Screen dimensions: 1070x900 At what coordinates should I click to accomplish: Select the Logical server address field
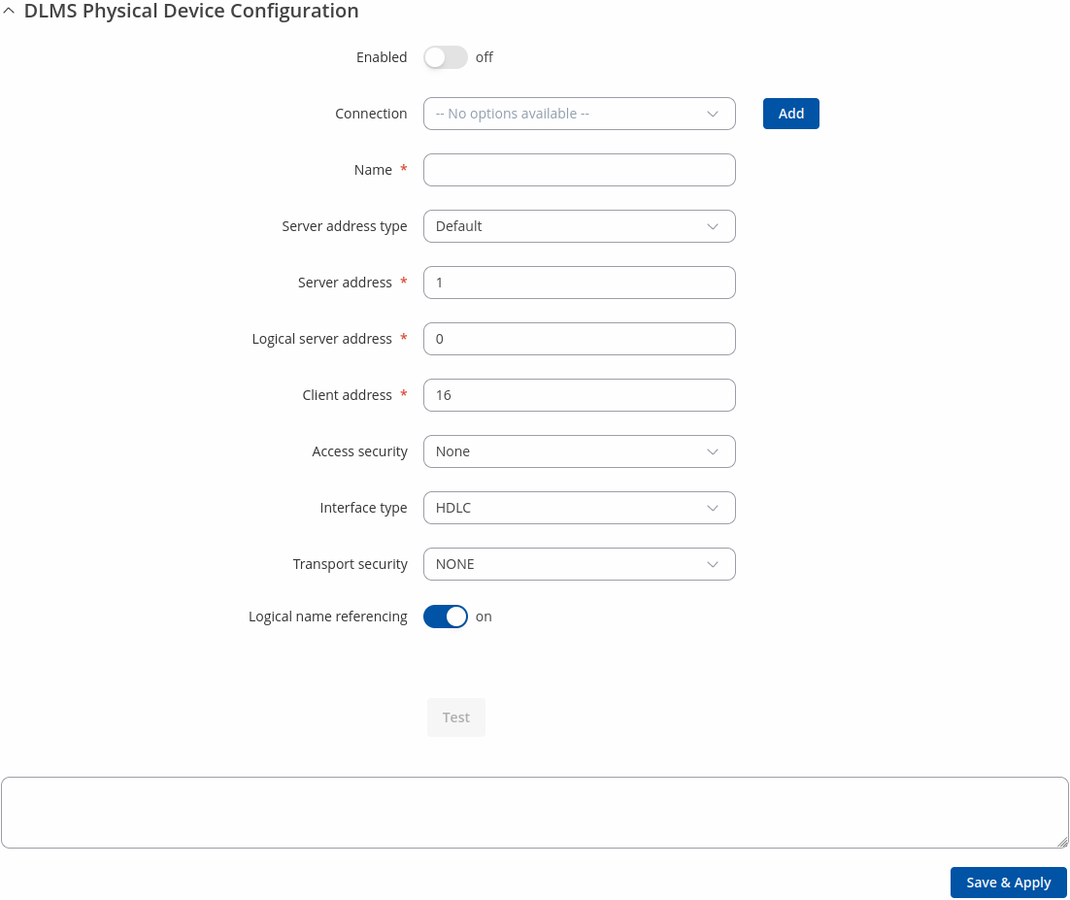579,338
